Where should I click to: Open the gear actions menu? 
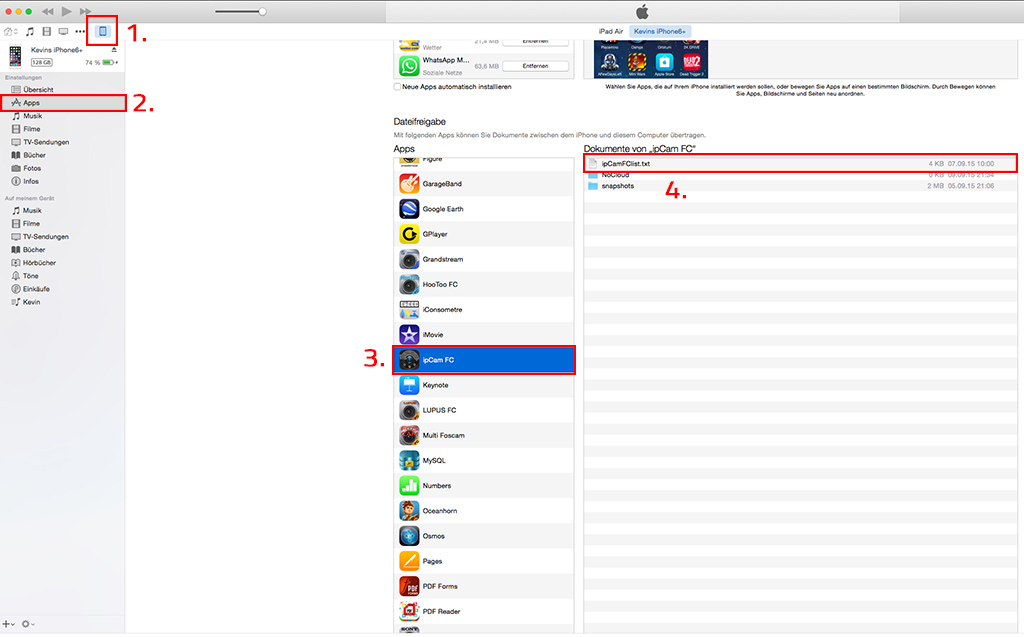(28, 624)
